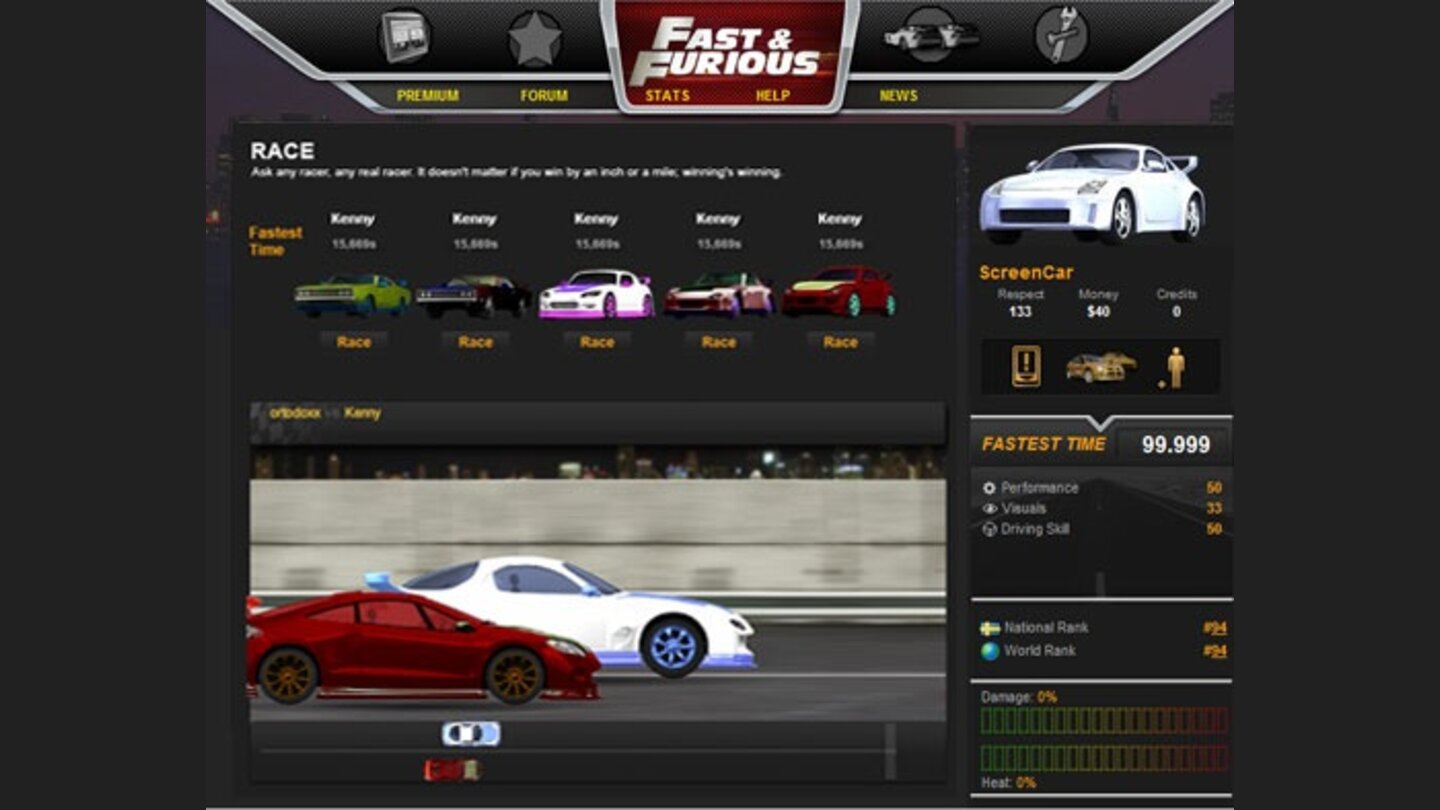Image resolution: width=1440 pixels, height=810 pixels.
Task: Click the Damage meter bar
Action: pyautogui.click(x=1103, y=720)
